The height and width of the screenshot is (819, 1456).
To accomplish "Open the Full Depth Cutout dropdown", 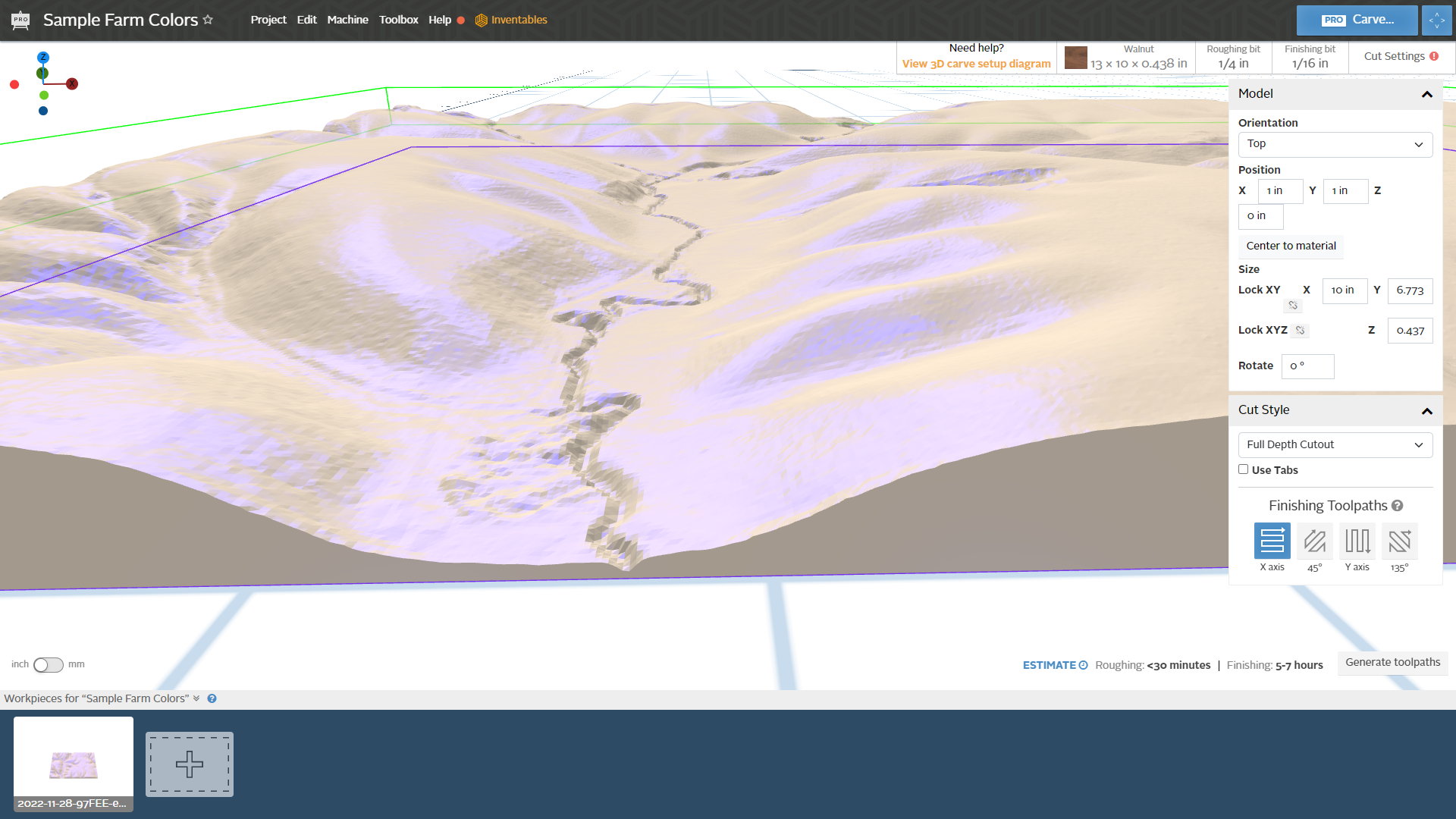I will point(1335,444).
